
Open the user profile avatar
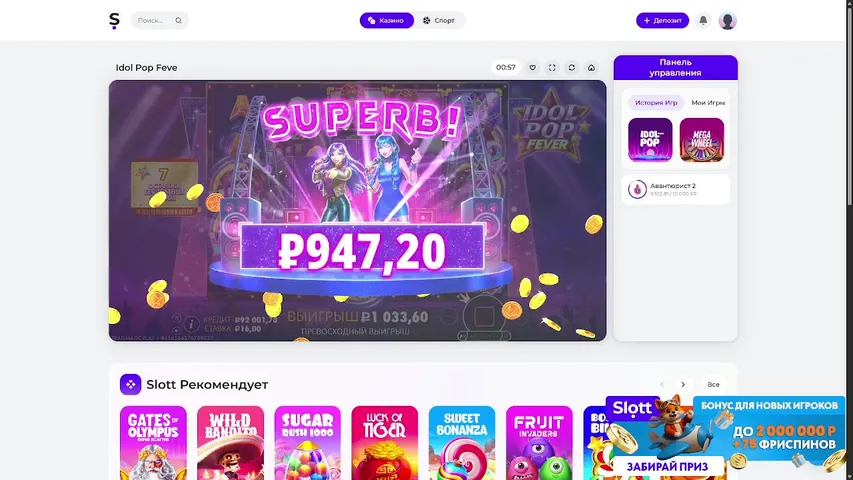(x=727, y=21)
